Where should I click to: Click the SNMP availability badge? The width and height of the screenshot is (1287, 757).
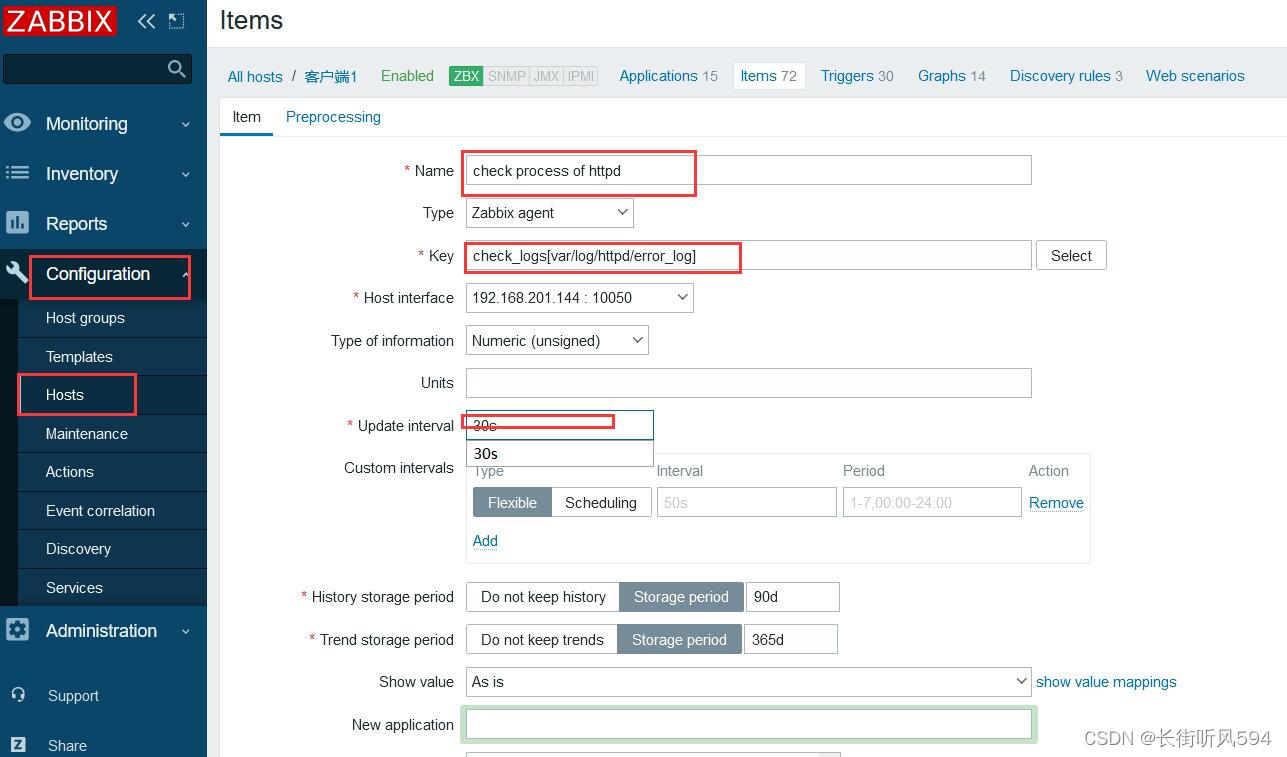click(x=507, y=76)
